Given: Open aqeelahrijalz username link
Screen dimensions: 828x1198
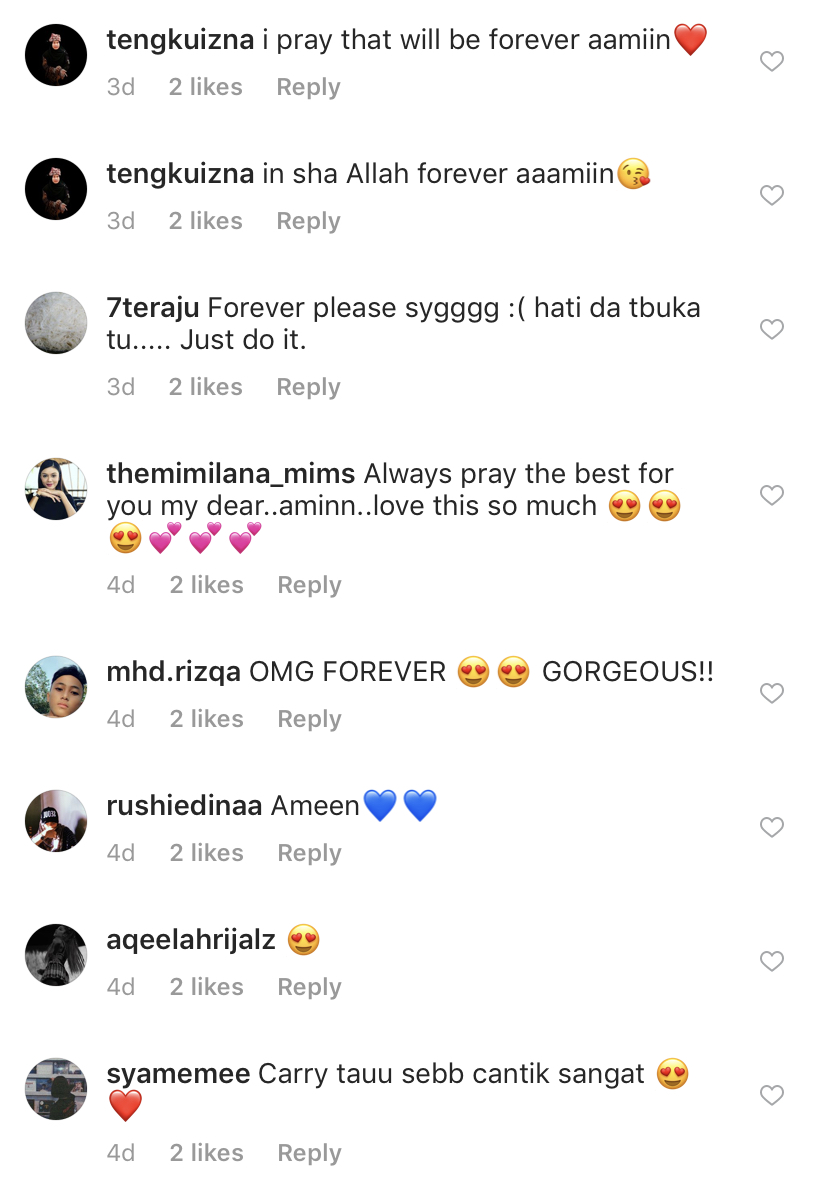Looking at the screenshot, I should point(191,940).
